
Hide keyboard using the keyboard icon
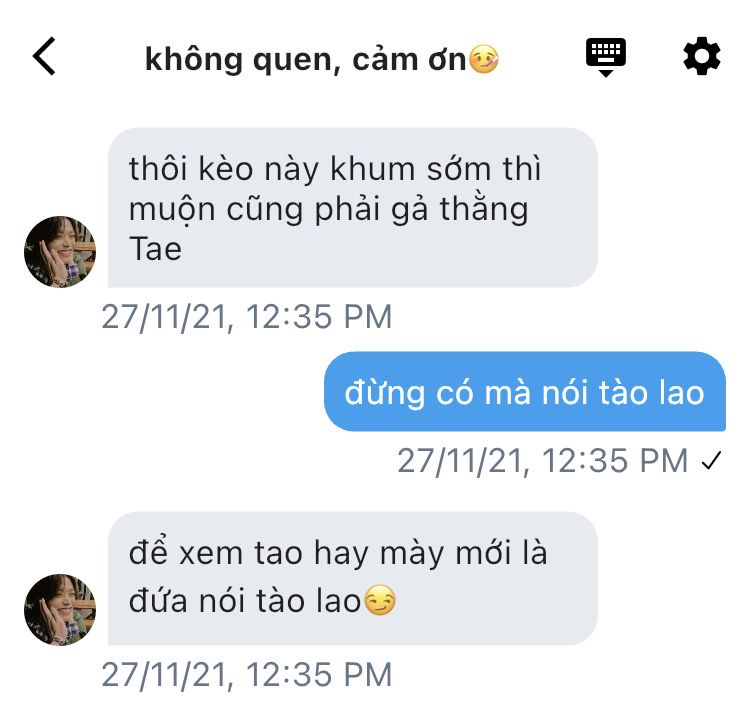[606, 57]
